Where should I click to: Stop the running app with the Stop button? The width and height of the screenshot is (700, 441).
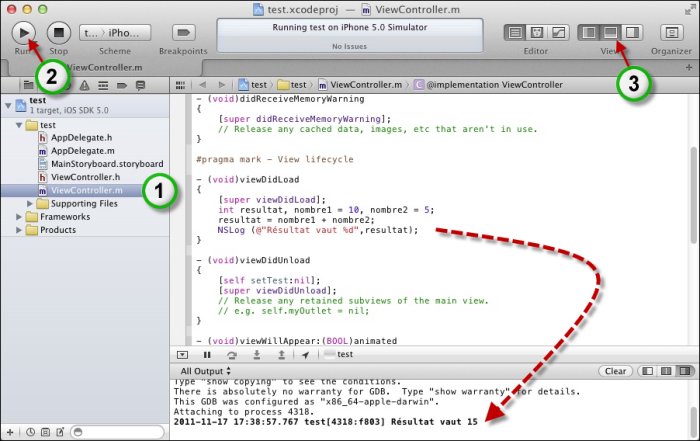59,32
